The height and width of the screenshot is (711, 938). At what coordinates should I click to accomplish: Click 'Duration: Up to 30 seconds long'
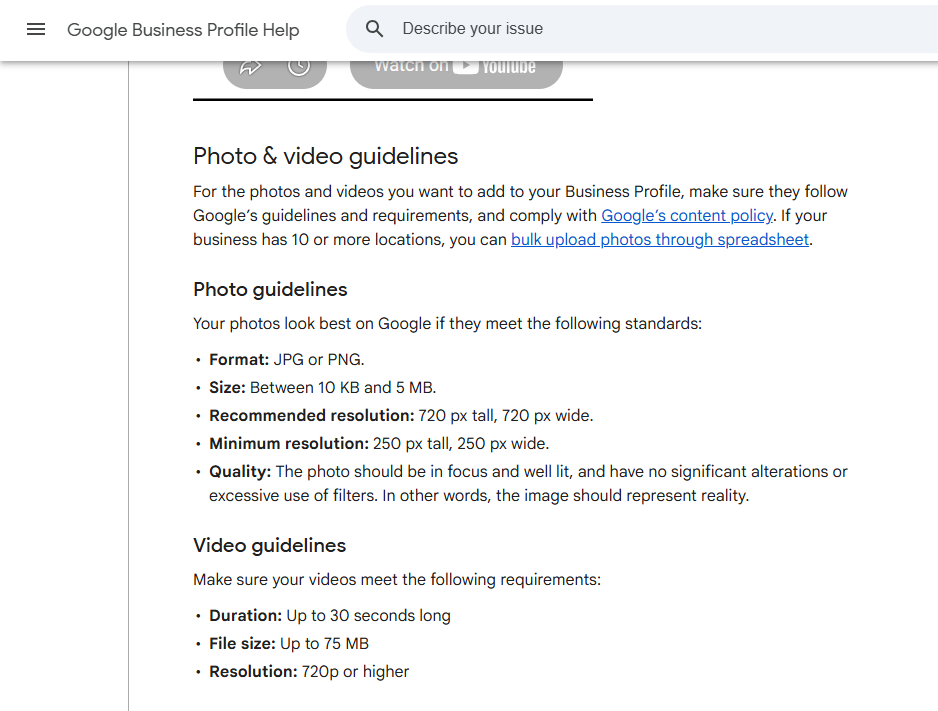[x=330, y=616]
